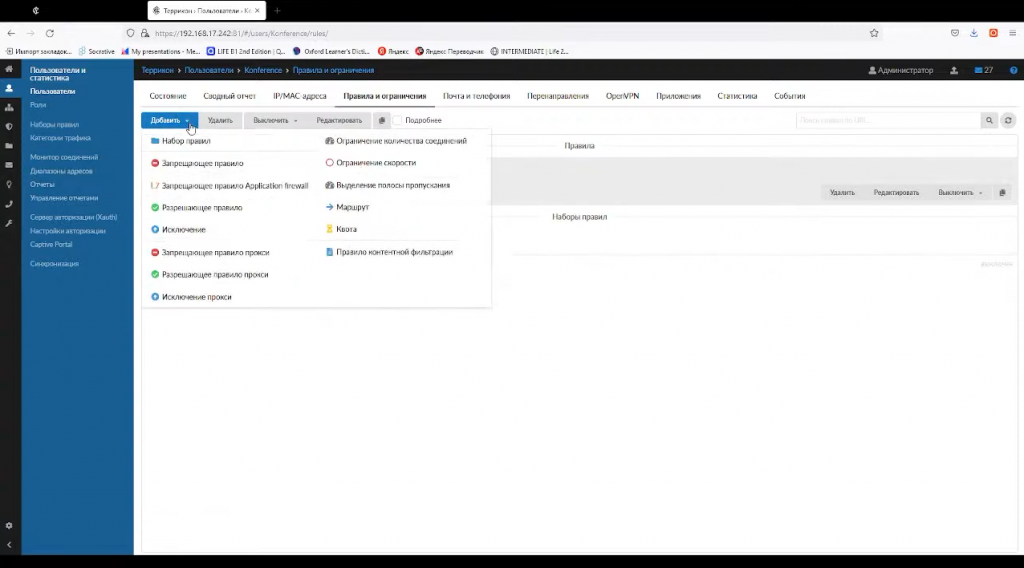Open the Статистика tab
The image size is (1024, 568).
point(737,96)
